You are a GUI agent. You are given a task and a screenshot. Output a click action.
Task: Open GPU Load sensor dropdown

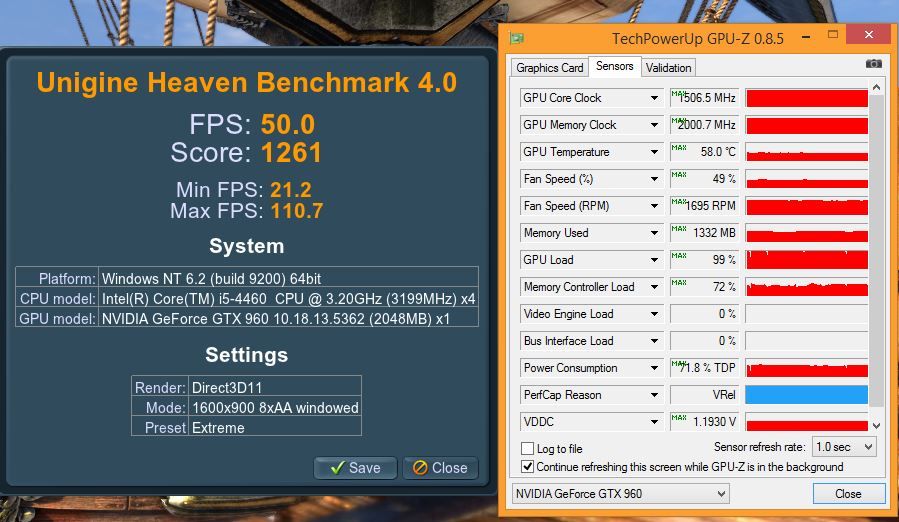pos(654,260)
